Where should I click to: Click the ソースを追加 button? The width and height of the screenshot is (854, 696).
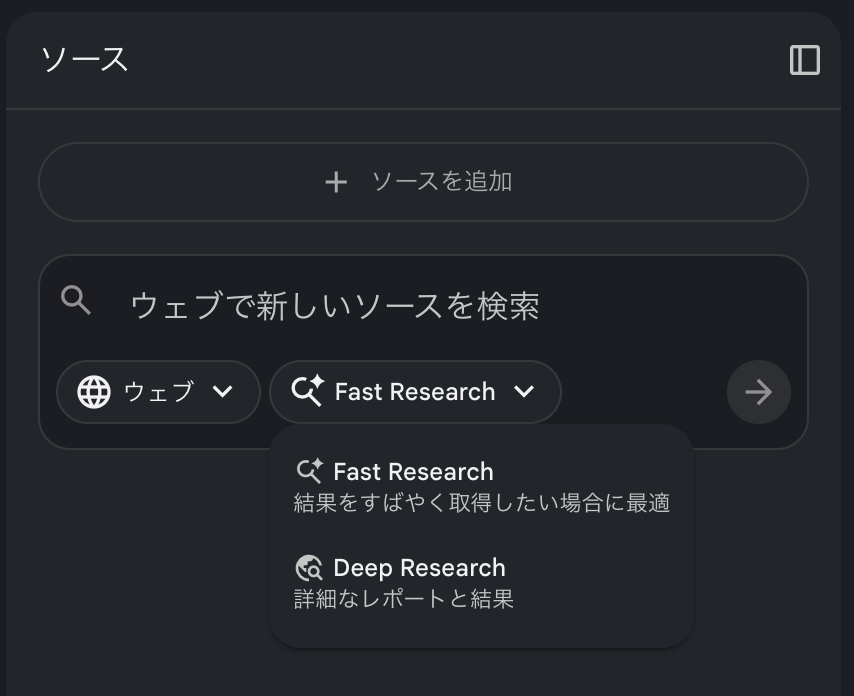coord(422,182)
